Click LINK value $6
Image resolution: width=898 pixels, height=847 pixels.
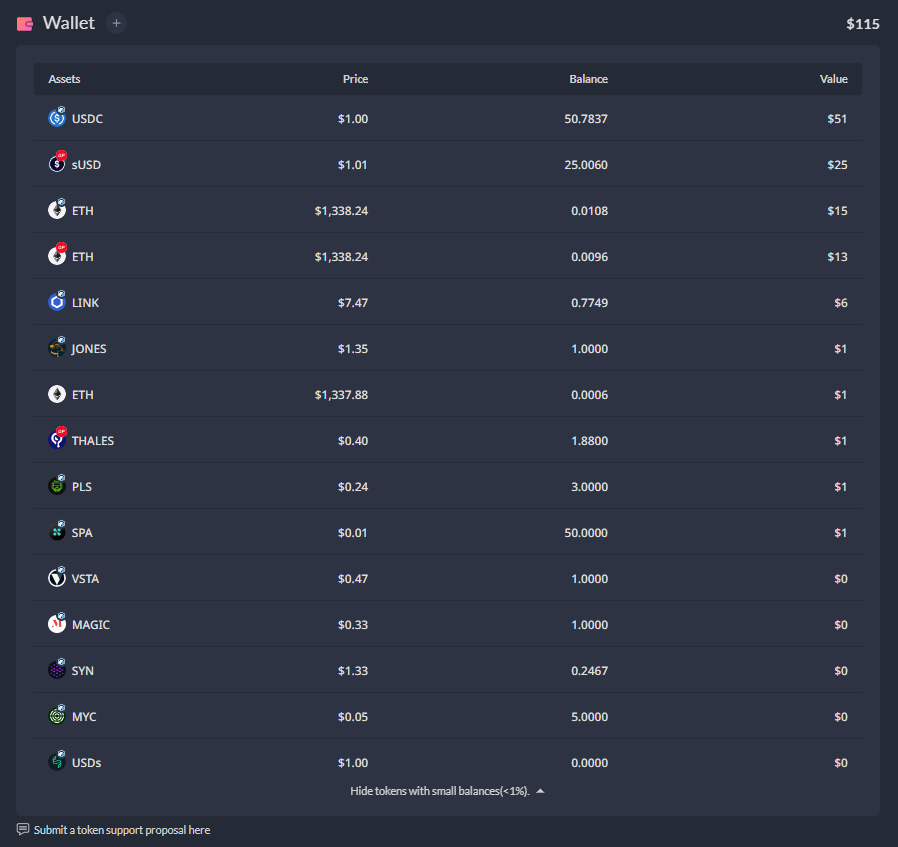coord(841,303)
